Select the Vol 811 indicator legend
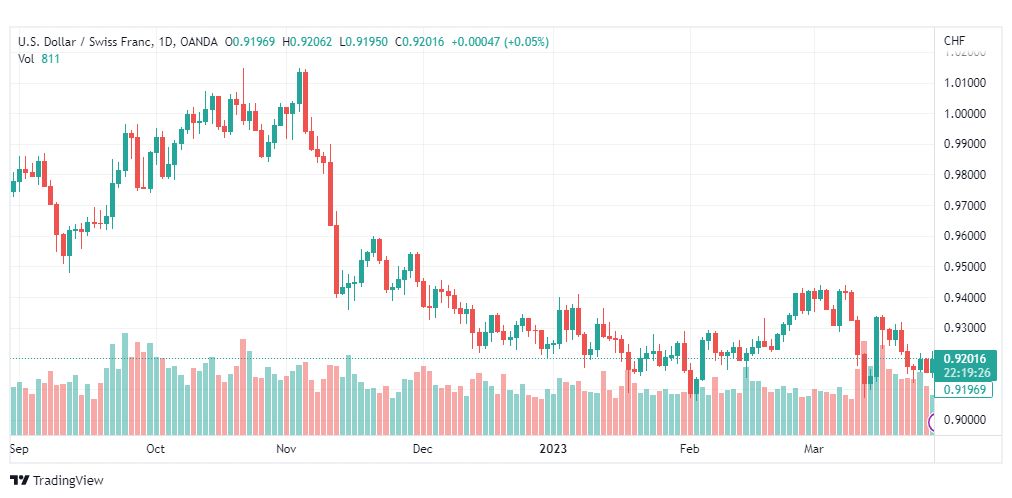The image size is (1012, 498). coord(39,58)
